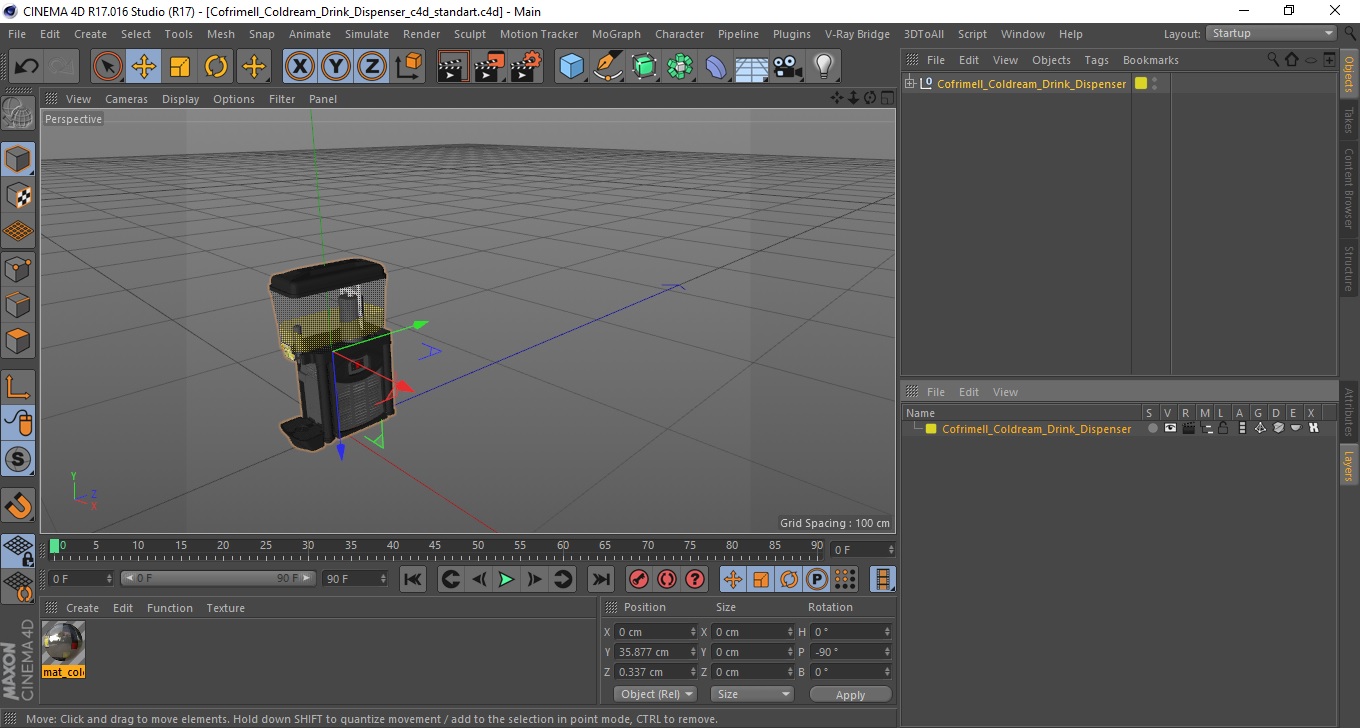Image resolution: width=1360 pixels, height=728 pixels.
Task: Click the Size X value stepper arrows
Action: 790,632
